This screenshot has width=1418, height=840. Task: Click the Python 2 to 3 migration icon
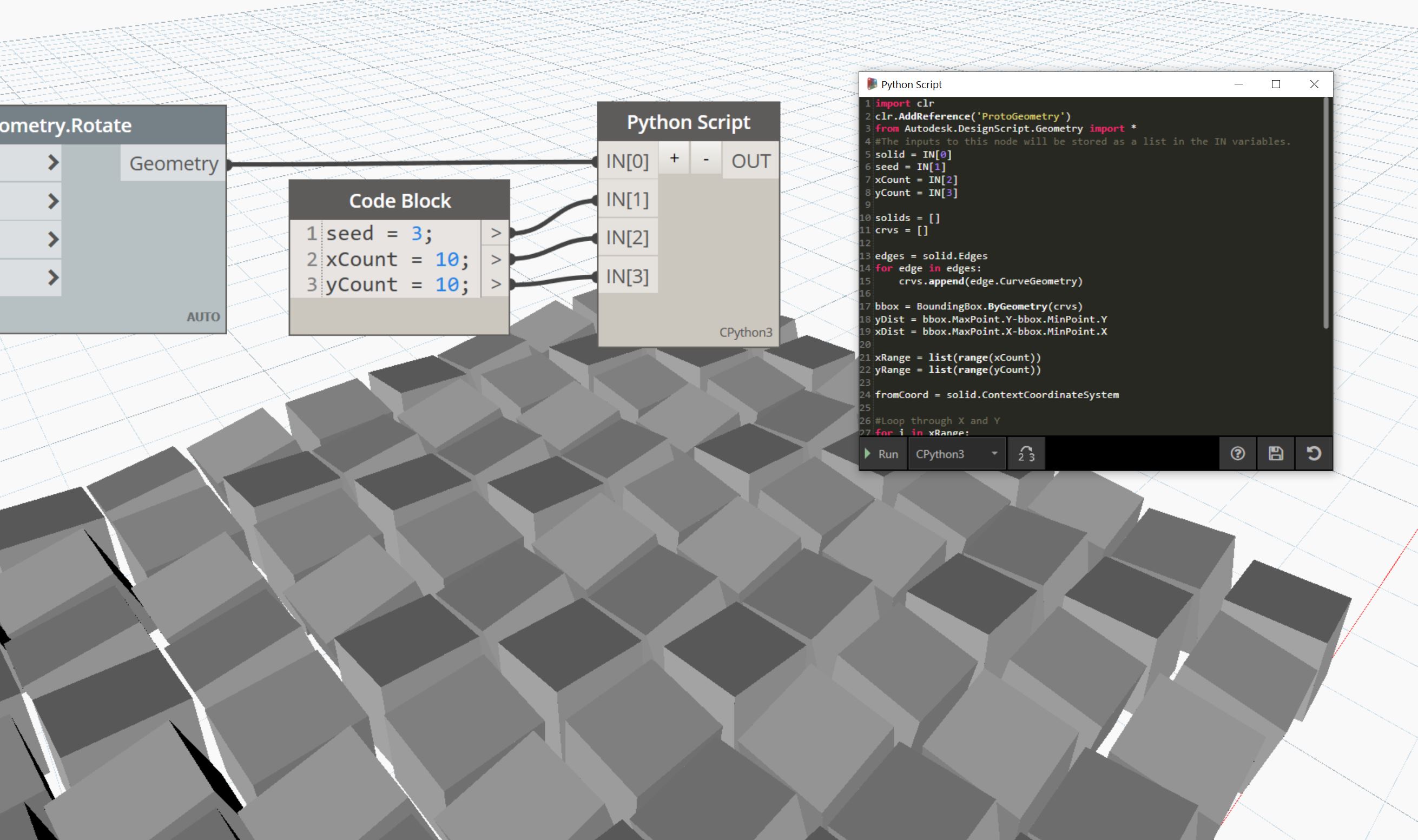[1026, 454]
